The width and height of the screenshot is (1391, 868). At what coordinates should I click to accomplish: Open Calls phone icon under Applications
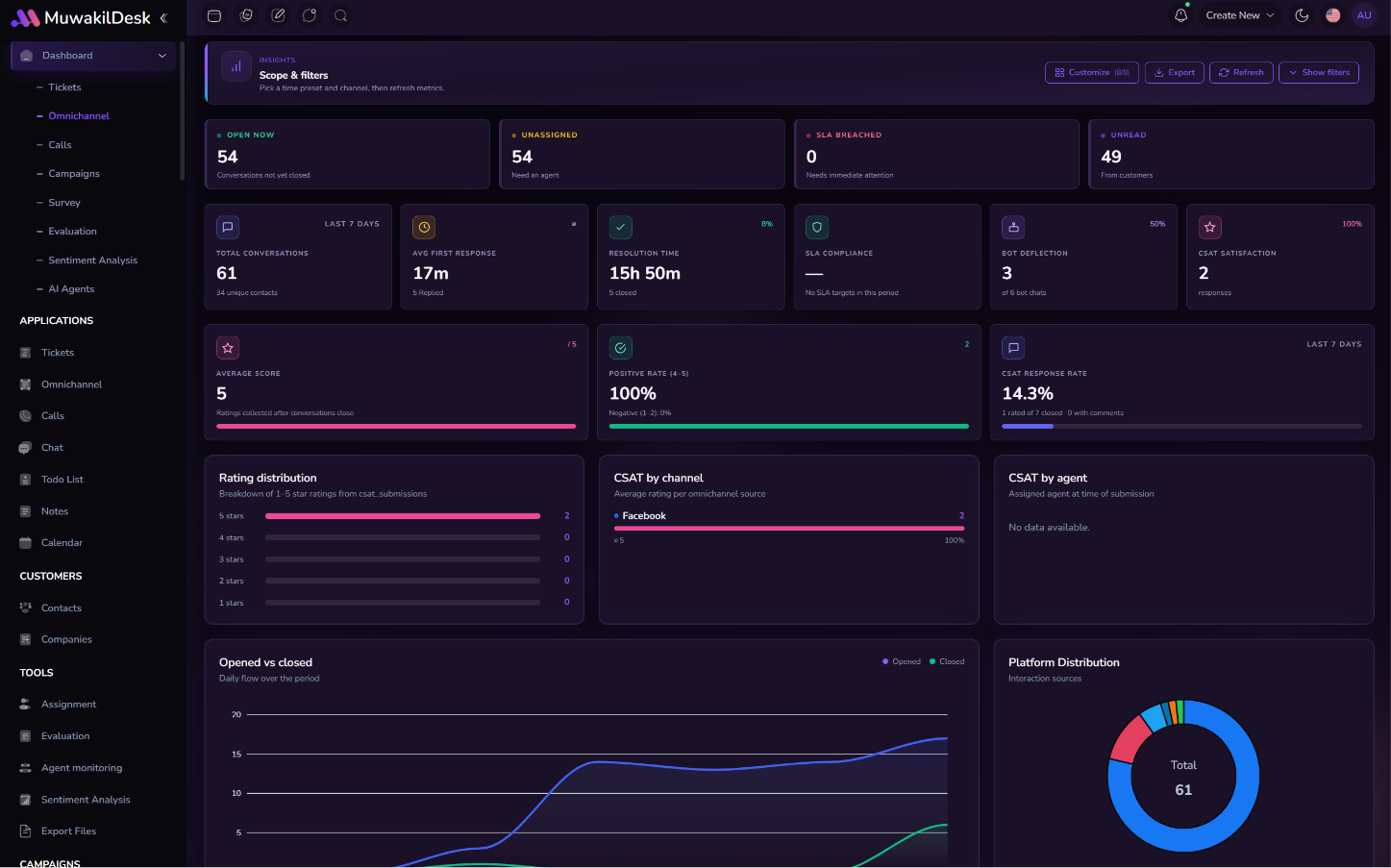[26, 416]
